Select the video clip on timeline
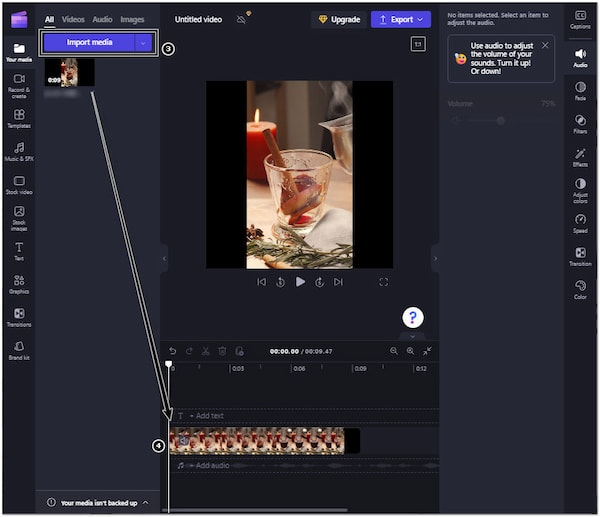 point(265,440)
